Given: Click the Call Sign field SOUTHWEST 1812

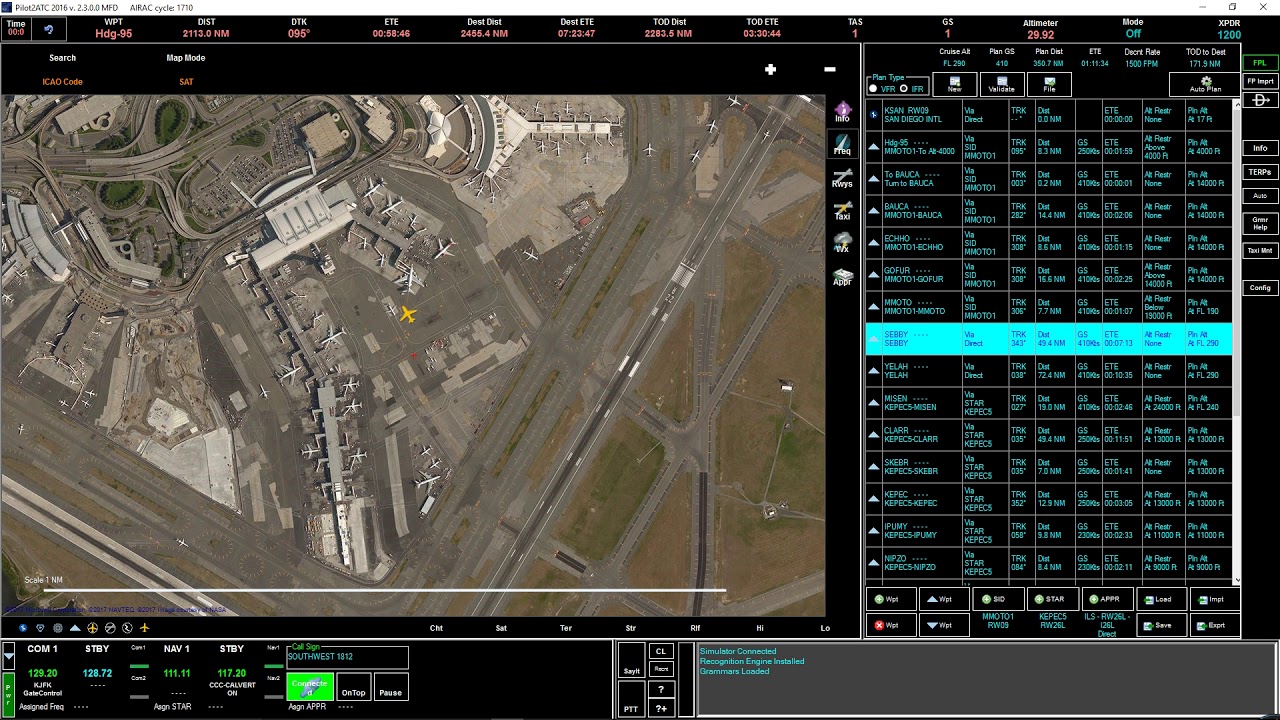Looking at the screenshot, I should (348, 657).
